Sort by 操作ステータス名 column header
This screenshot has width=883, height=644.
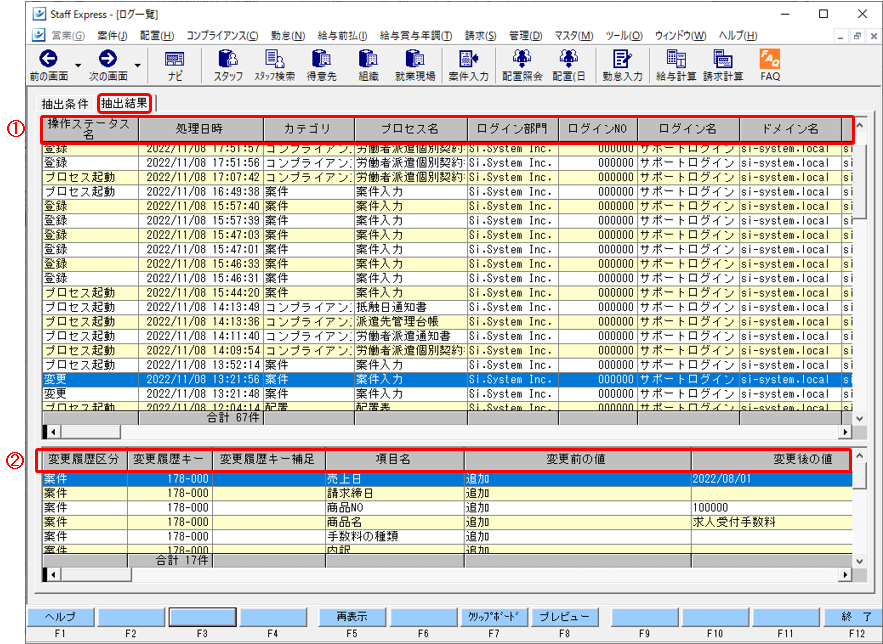(90, 129)
